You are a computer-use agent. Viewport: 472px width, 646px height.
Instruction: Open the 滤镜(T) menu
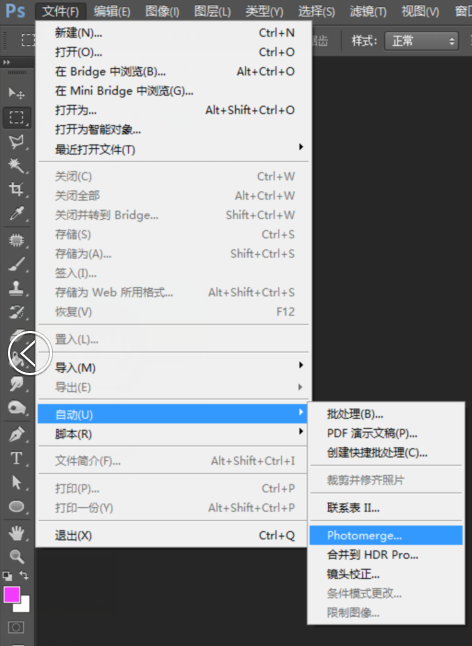tap(368, 11)
